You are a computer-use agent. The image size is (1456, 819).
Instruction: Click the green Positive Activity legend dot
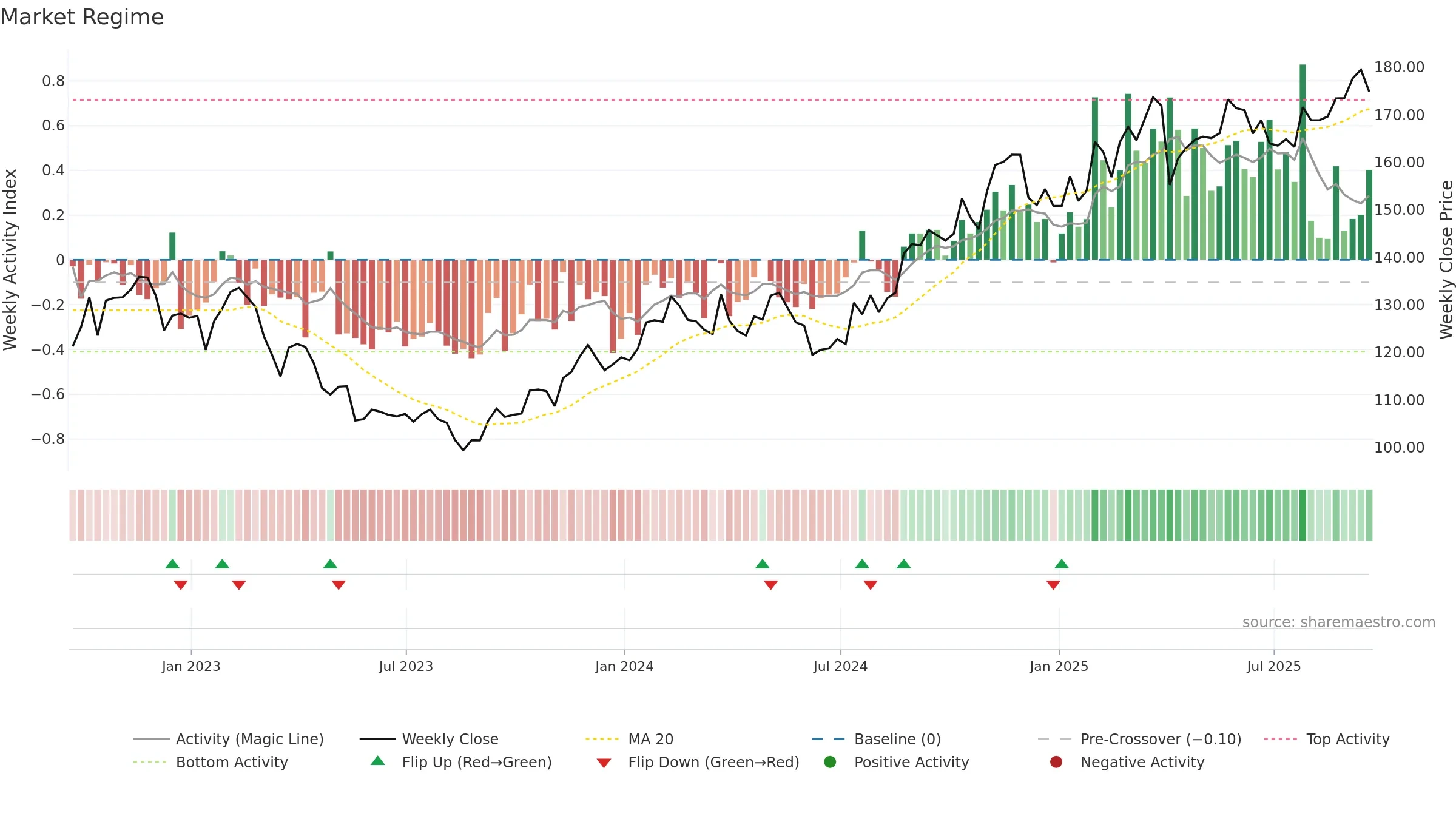click(x=830, y=762)
